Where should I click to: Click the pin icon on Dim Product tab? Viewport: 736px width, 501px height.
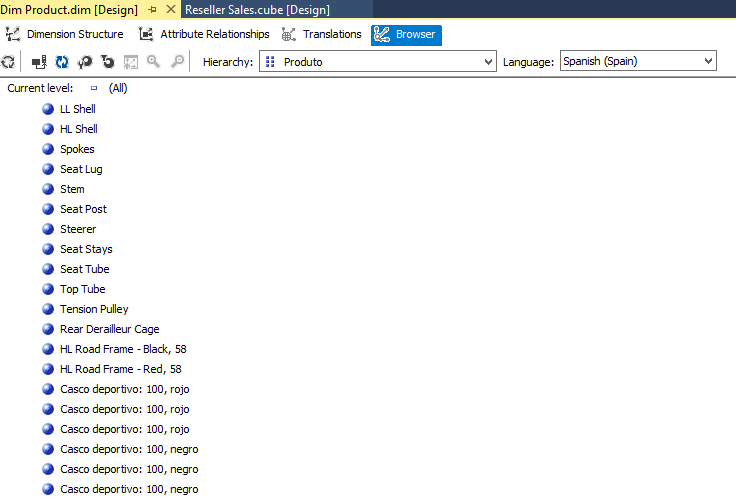tap(153, 9)
